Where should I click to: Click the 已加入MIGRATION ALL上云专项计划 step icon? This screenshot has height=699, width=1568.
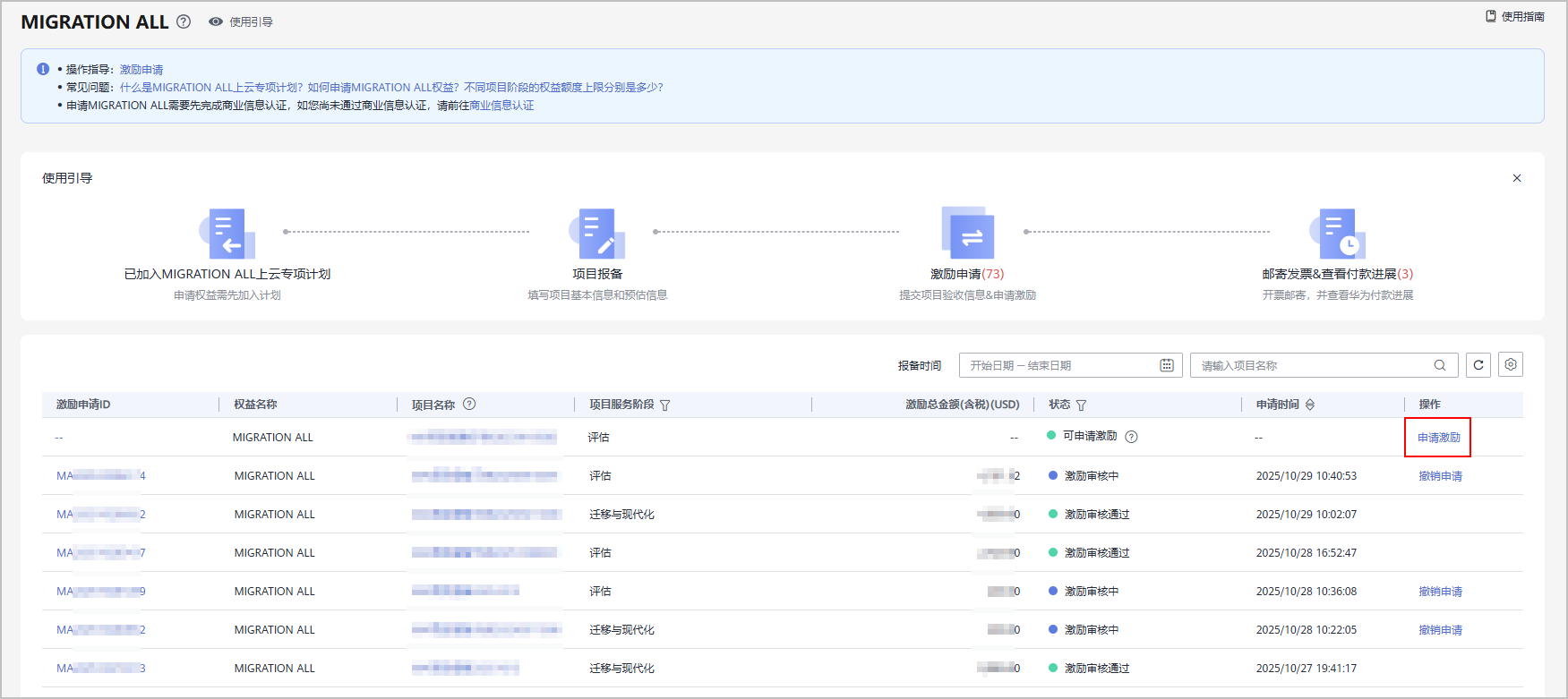(x=227, y=234)
